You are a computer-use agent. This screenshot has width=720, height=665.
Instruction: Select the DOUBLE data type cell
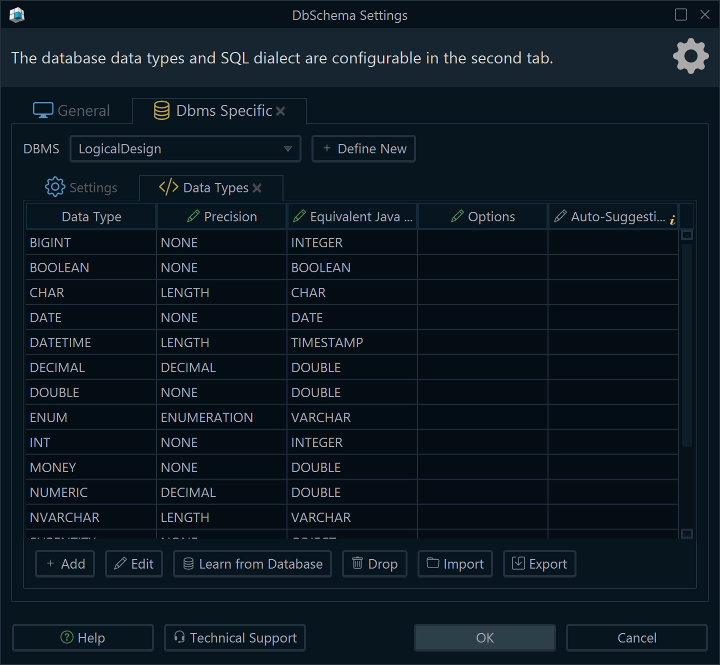[x=91, y=392]
